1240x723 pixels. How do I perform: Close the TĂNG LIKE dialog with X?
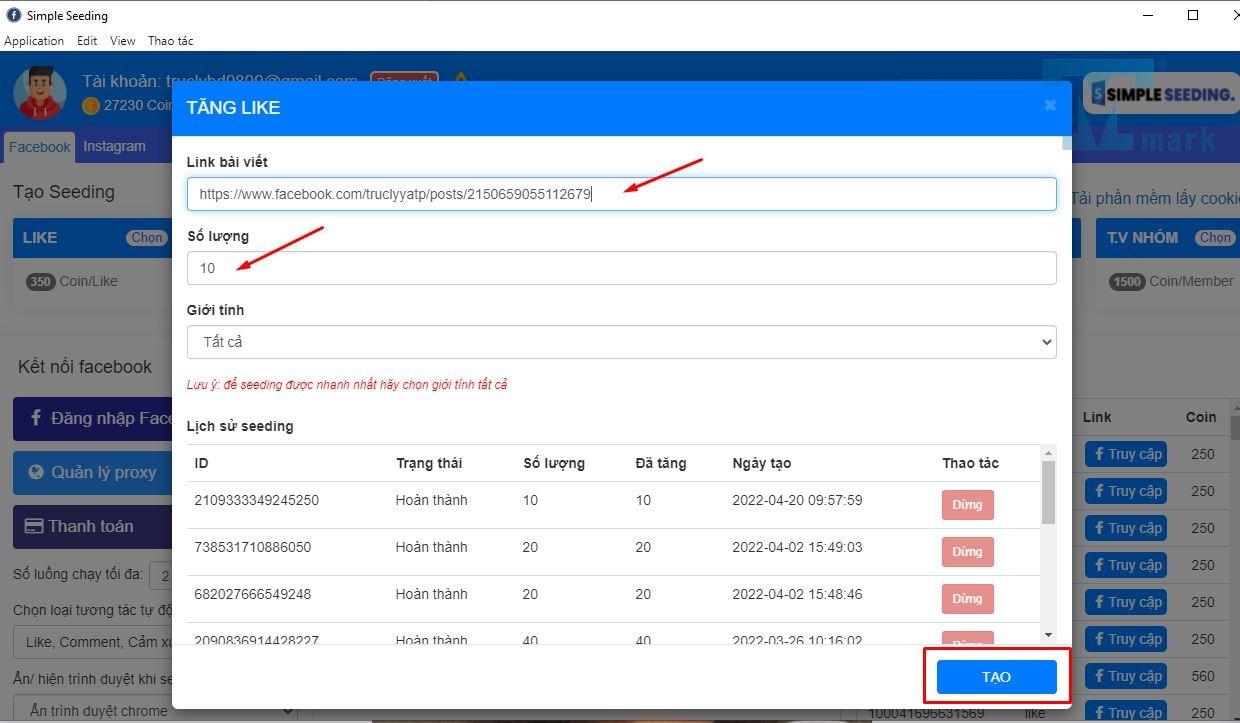(x=1049, y=105)
